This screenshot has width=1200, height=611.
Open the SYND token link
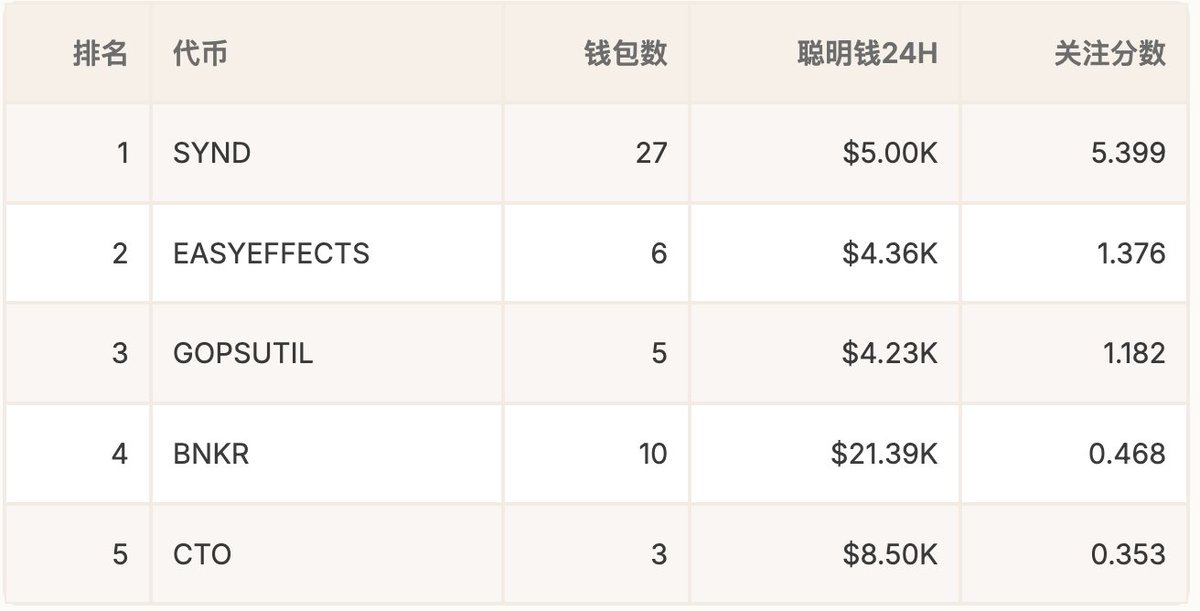[x=212, y=153]
